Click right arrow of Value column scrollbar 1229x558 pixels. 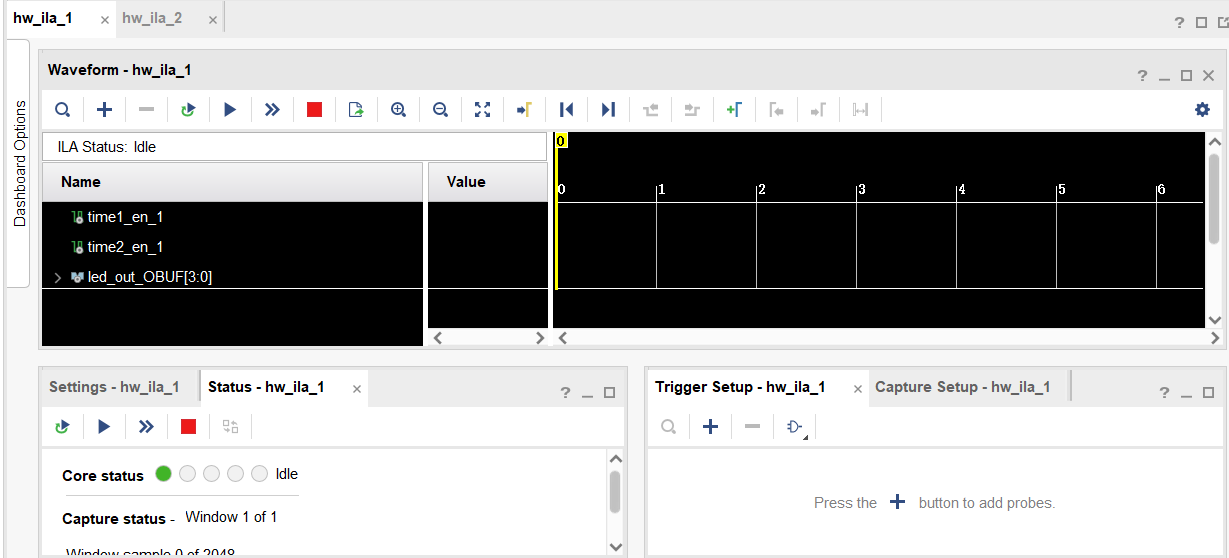point(540,338)
